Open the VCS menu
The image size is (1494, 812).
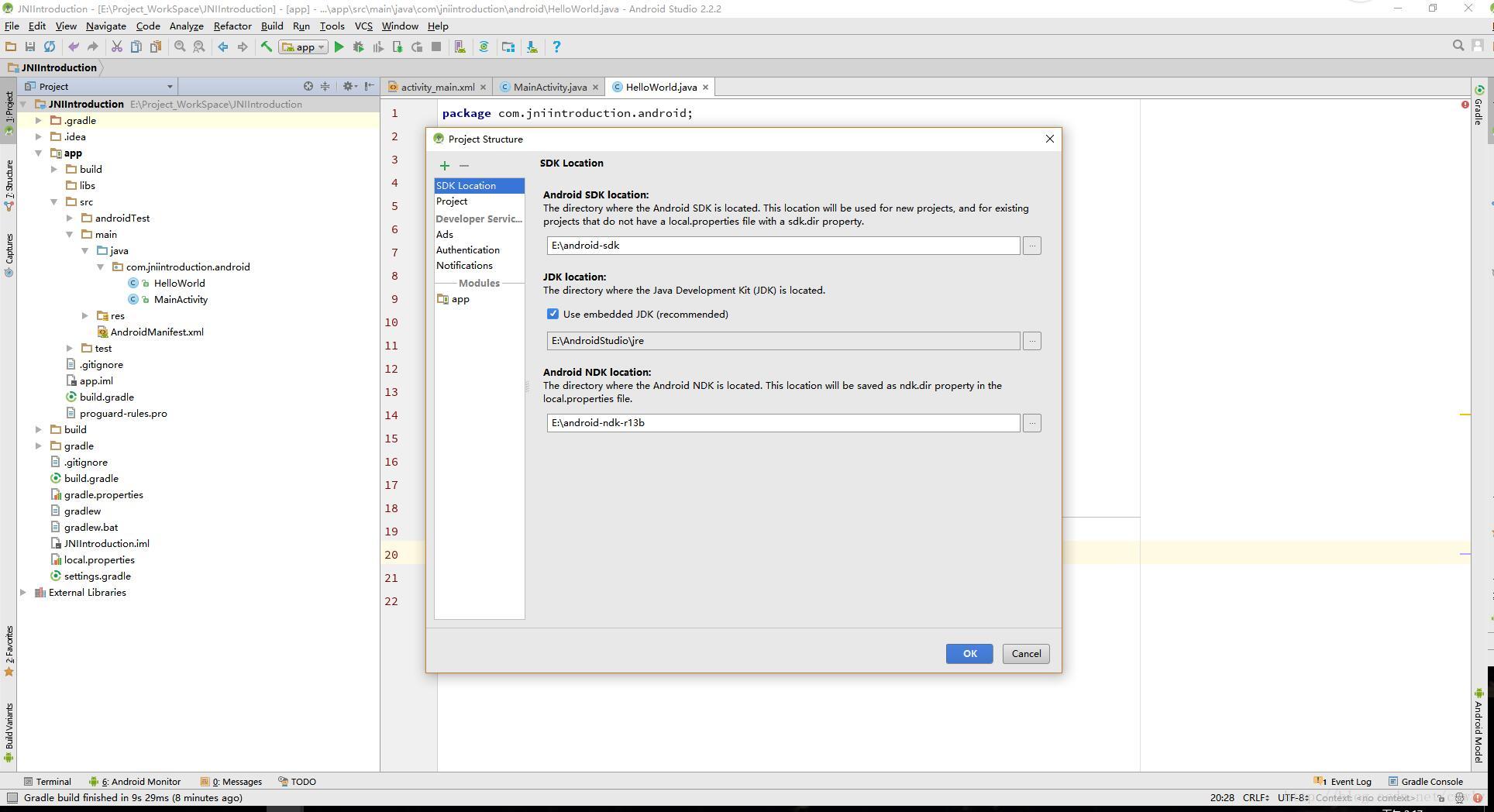(363, 26)
